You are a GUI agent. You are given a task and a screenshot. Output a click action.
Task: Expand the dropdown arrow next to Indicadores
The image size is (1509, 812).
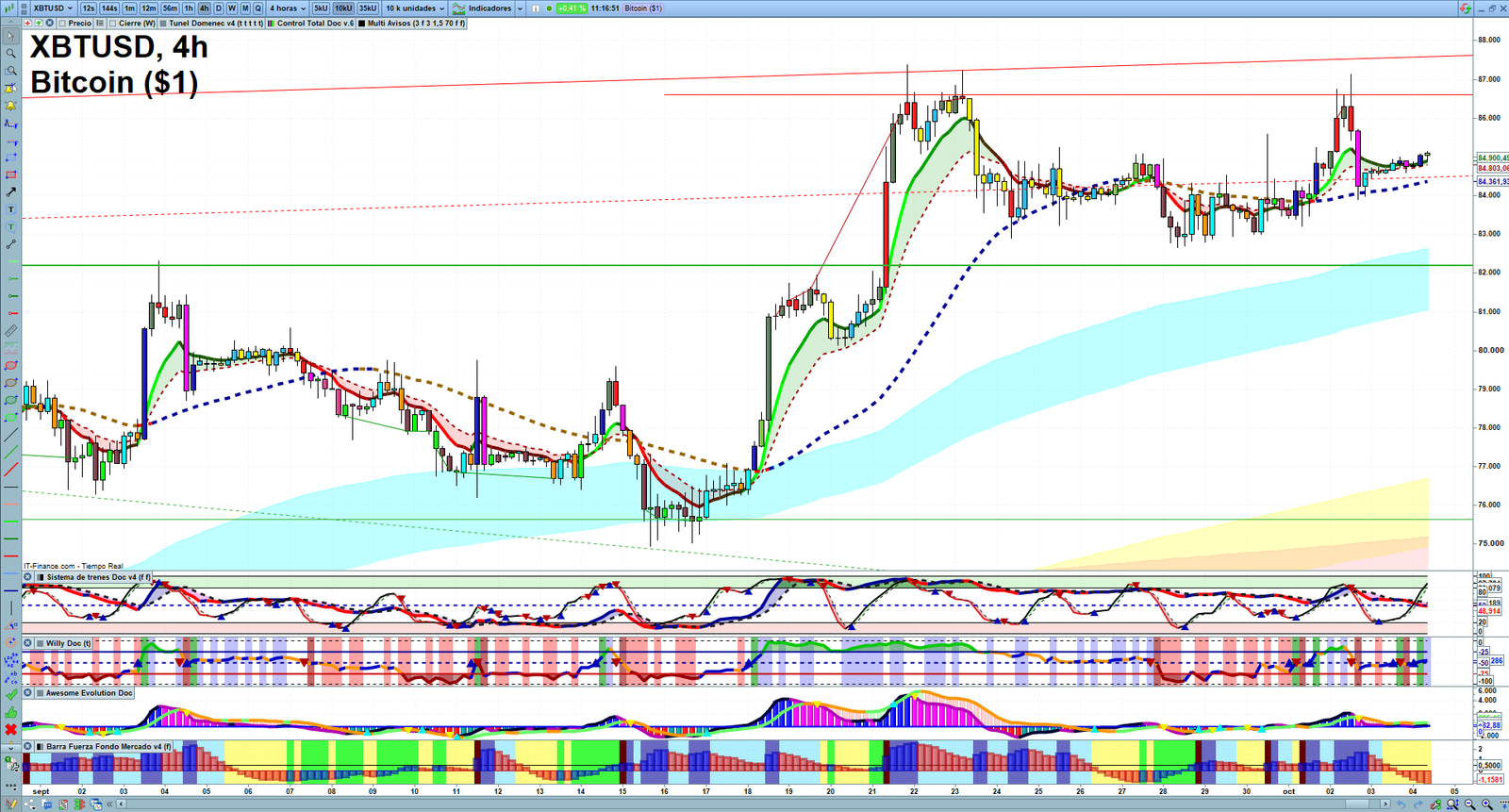tap(520, 8)
